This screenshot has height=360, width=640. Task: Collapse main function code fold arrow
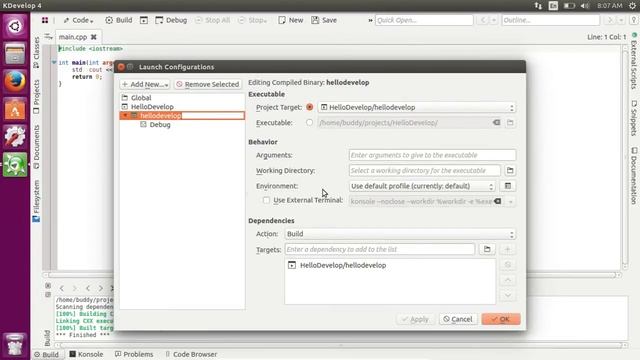[53, 62]
